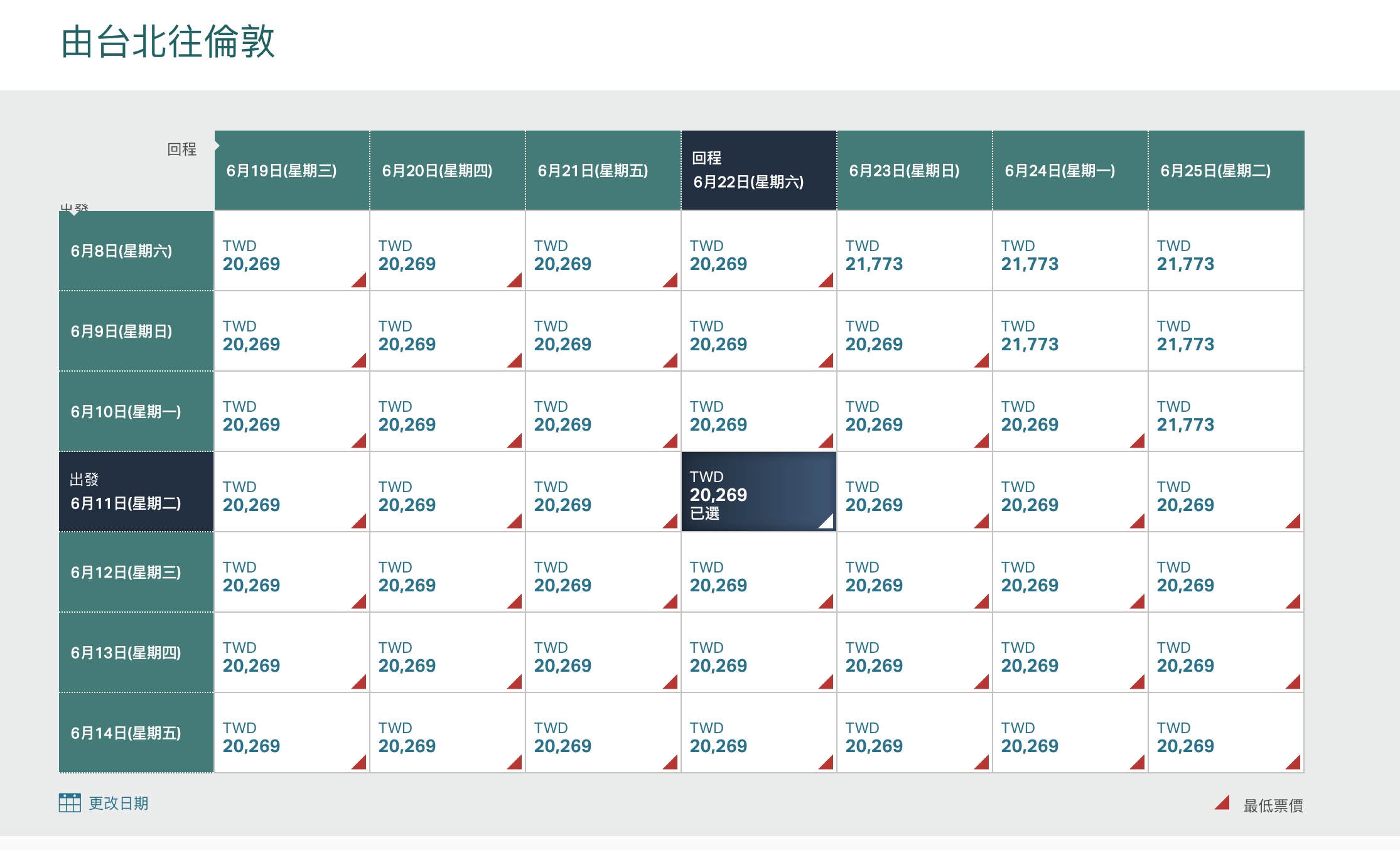This screenshot has width=1400, height=850.
Task: Click red lowest-fare triangle in 最低票價 legend
Action: click(1223, 803)
